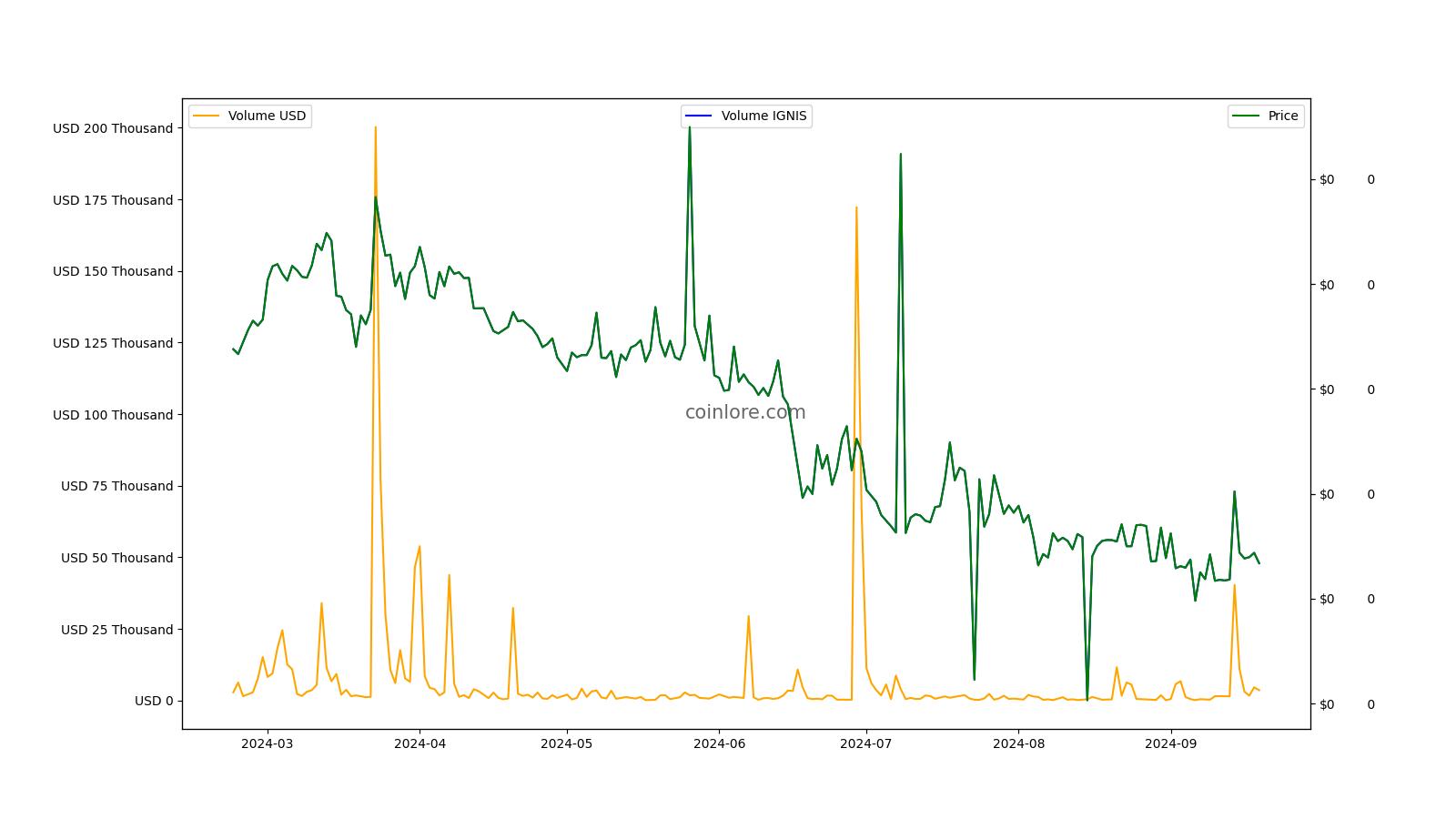The width and height of the screenshot is (1456, 819).
Task: Click the 2024-08 date label
Action: point(1019,743)
